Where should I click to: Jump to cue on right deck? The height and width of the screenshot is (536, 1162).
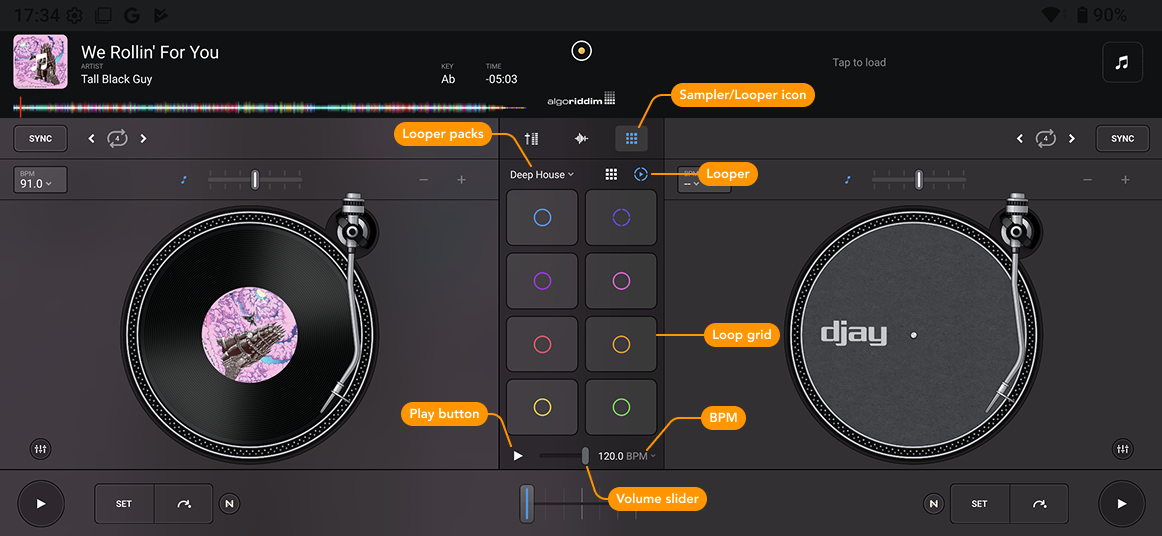(x=1039, y=504)
